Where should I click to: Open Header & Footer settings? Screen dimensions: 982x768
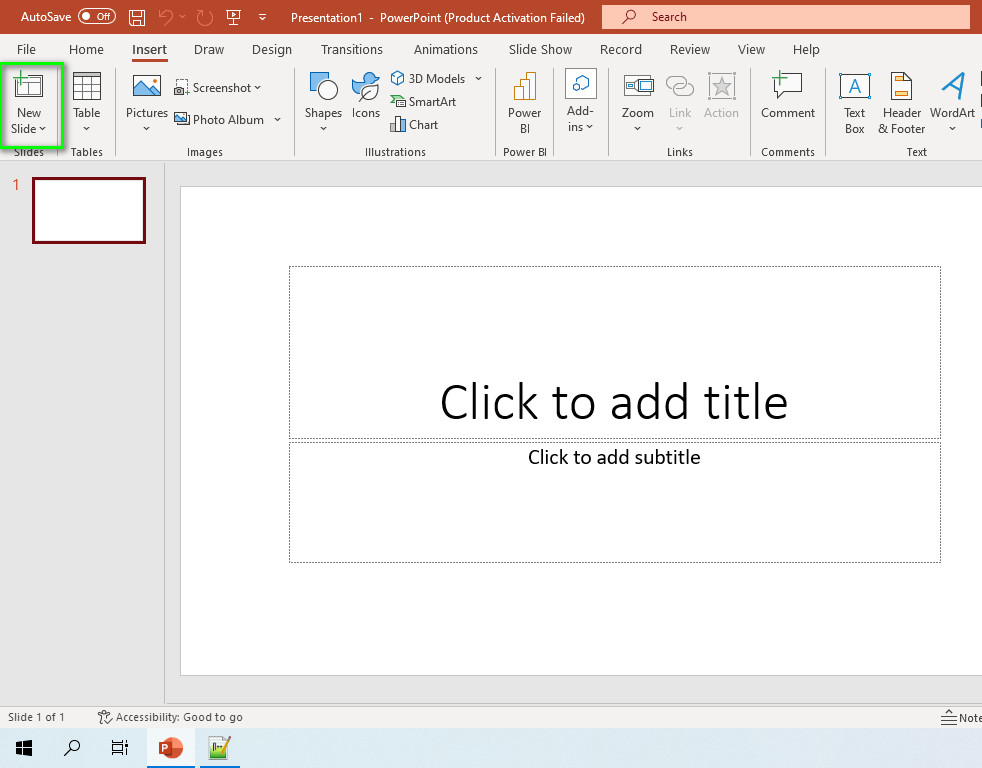(x=901, y=103)
